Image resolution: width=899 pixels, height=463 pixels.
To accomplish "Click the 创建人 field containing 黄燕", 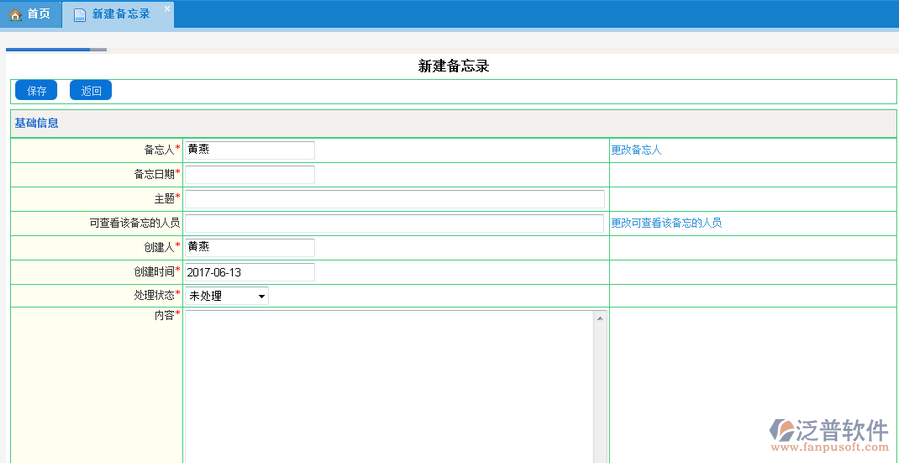I will (249, 247).
